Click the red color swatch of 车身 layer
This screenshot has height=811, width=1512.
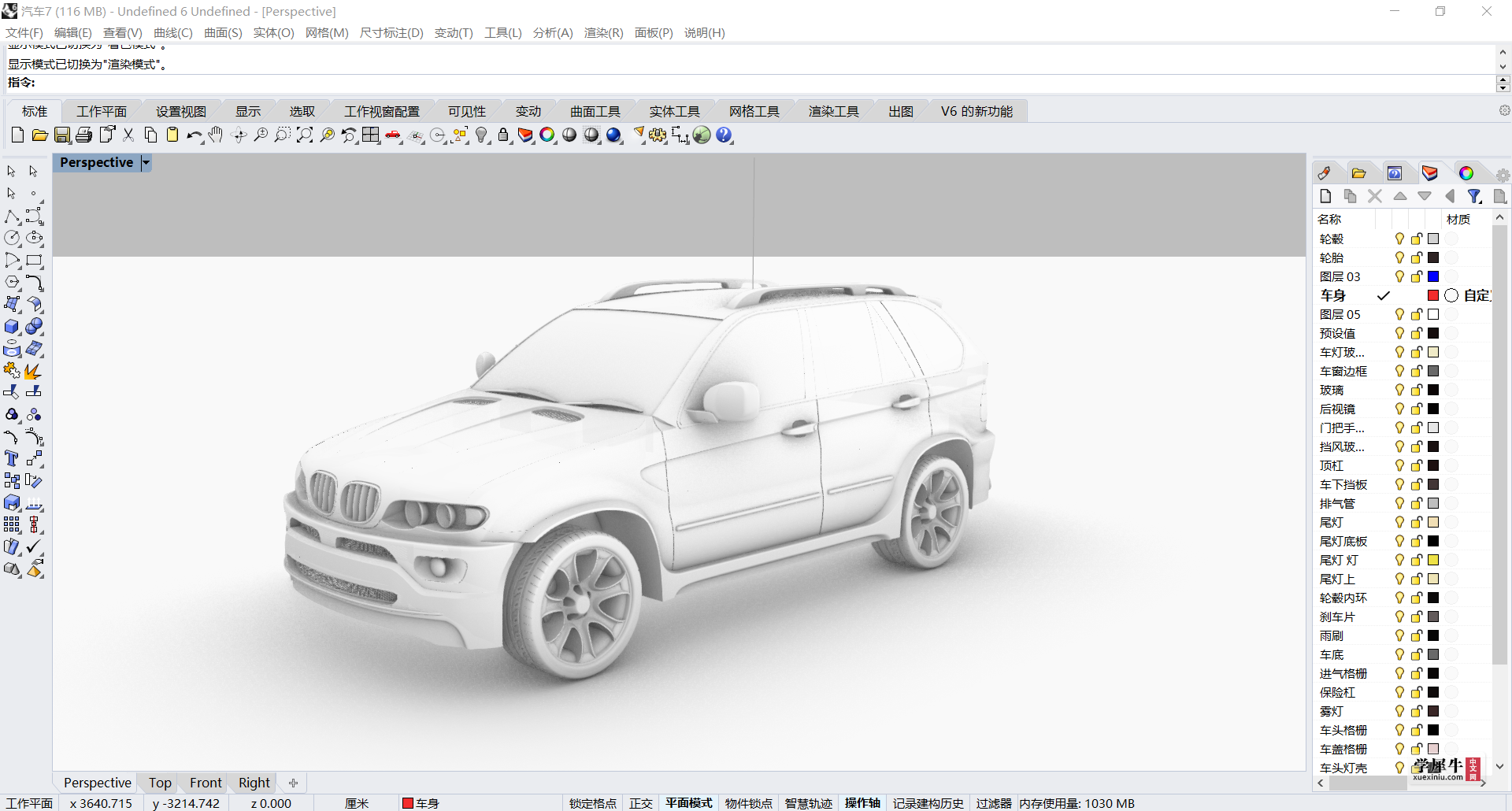(x=1433, y=295)
